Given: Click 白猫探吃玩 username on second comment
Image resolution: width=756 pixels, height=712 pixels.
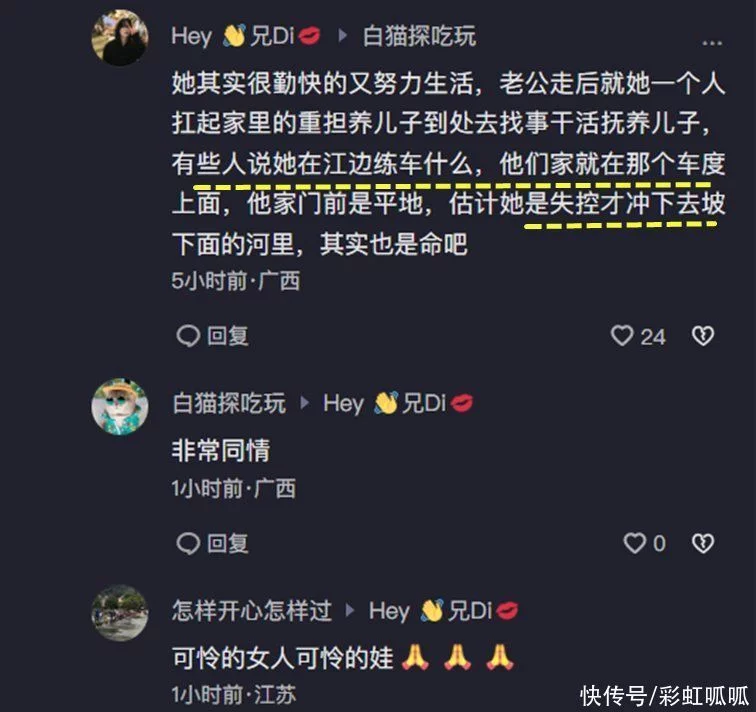Looking at the screenshot, I should pos(229,403).
